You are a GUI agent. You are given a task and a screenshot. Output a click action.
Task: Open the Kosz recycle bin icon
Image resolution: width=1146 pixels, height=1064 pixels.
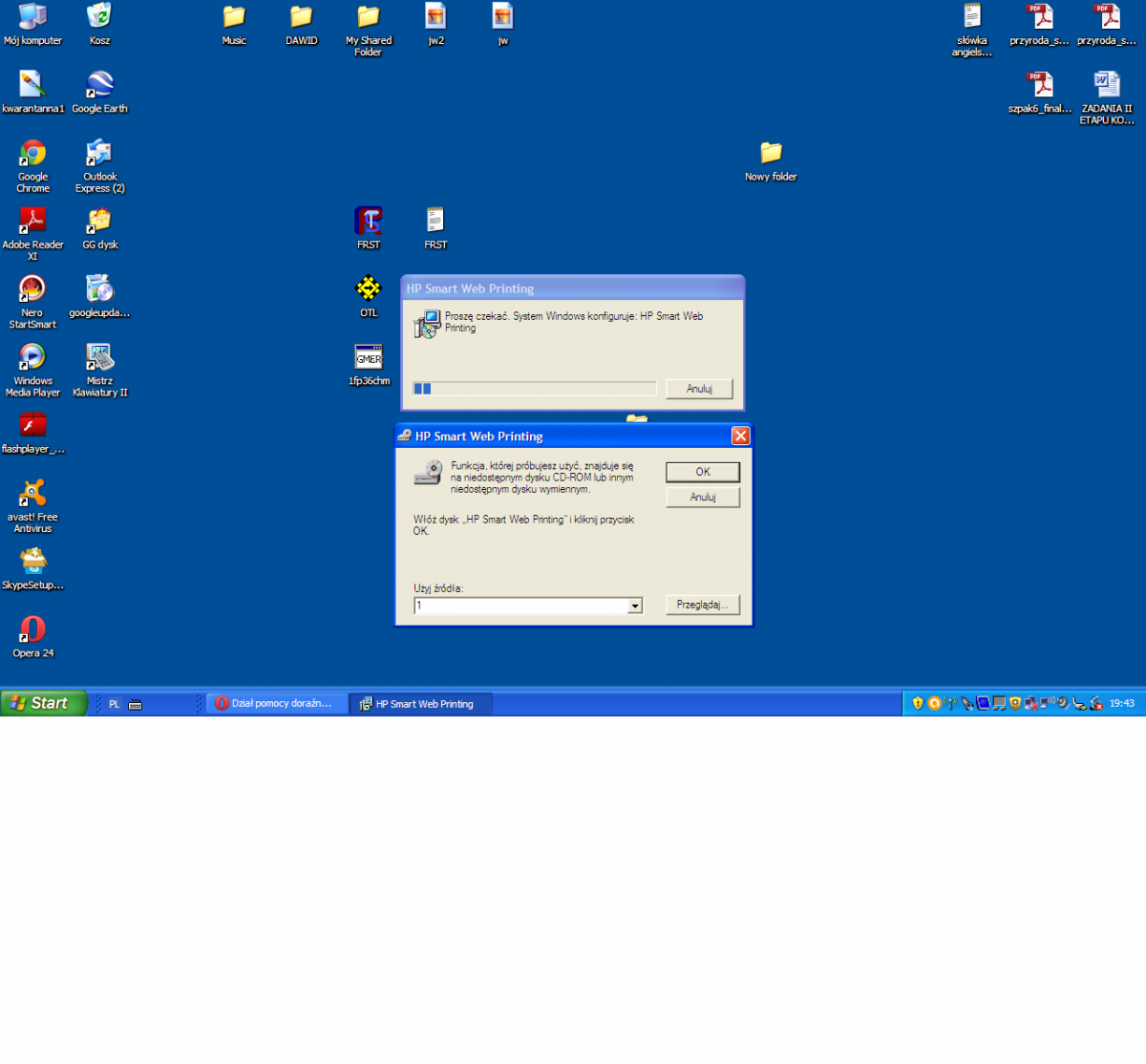(x=99, y=25)
